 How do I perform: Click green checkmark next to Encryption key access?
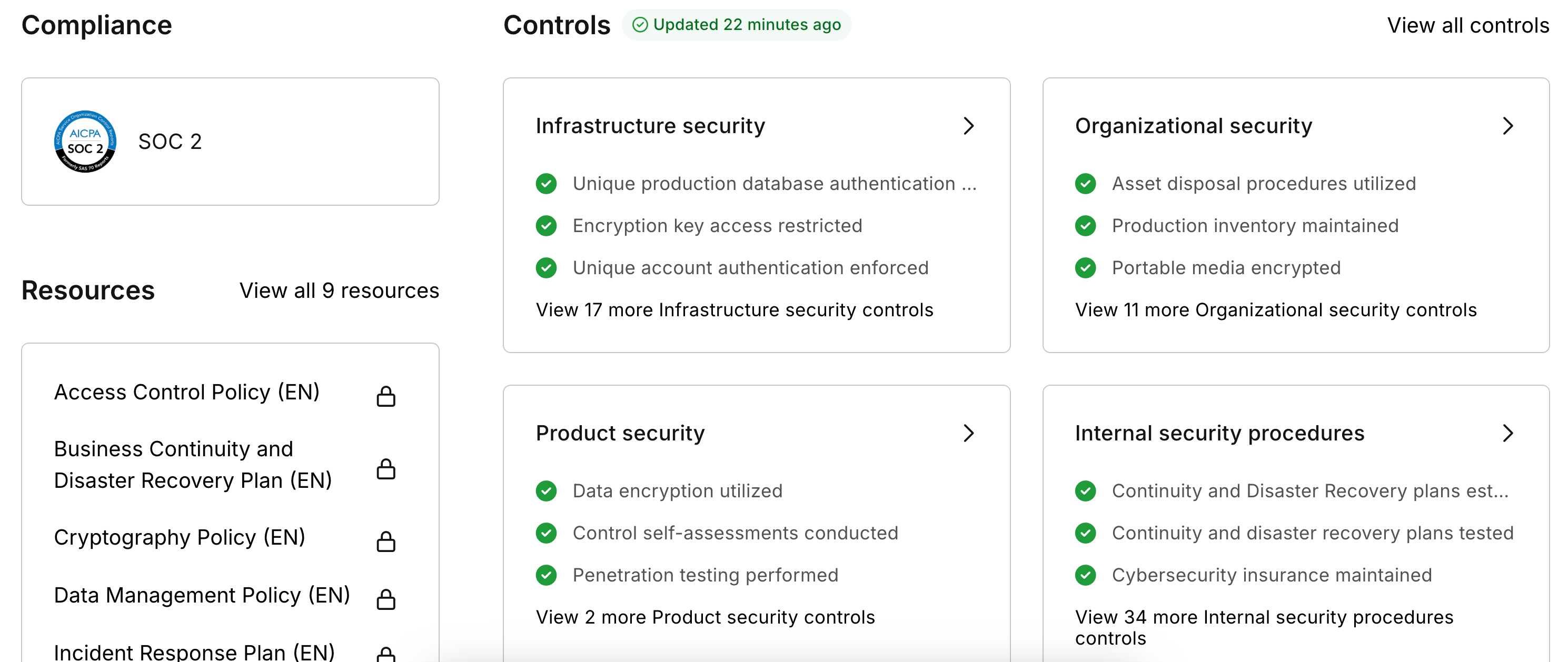click(546, 226)
